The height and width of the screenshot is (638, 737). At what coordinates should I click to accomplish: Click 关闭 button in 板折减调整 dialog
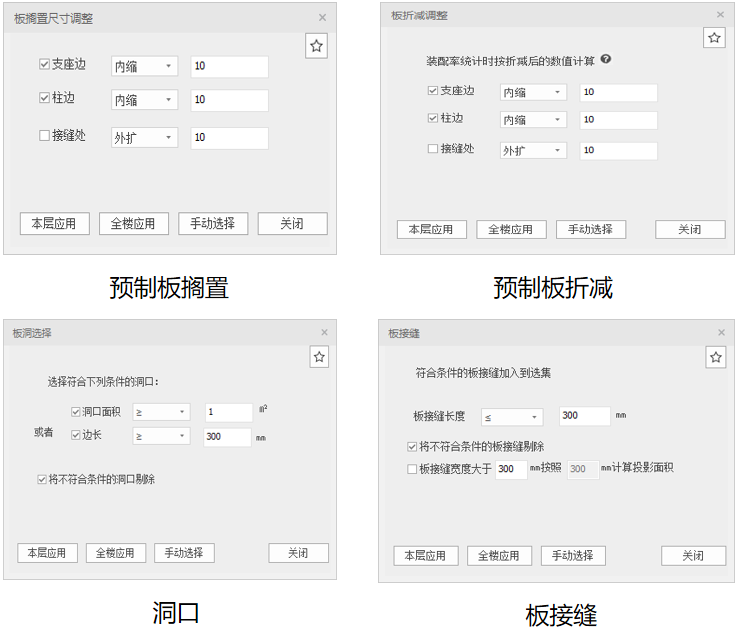coord(690,229)
